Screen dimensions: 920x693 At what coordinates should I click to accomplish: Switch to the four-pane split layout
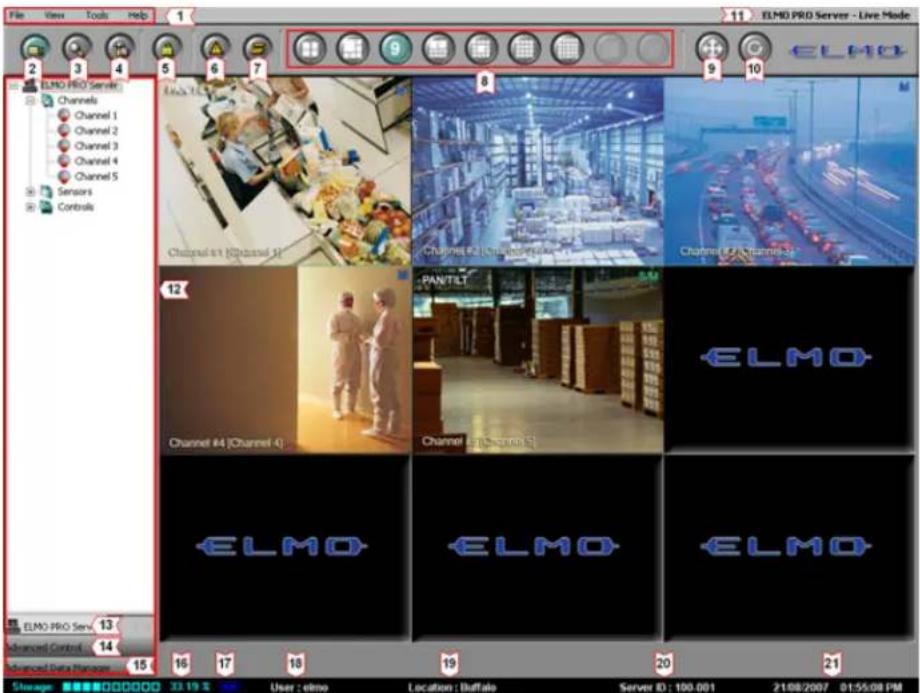click(309, 48)
